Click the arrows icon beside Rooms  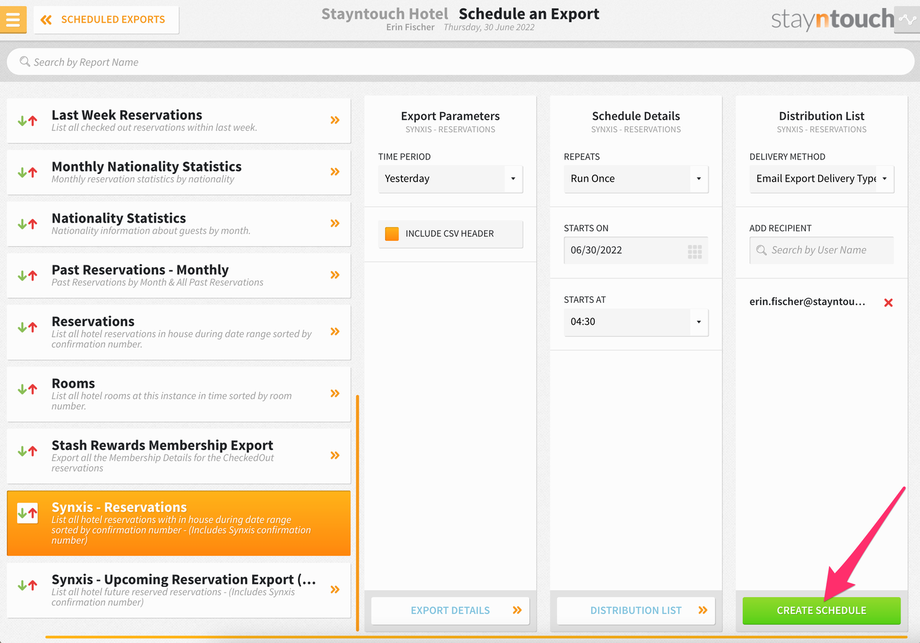[x=28, y=389]
